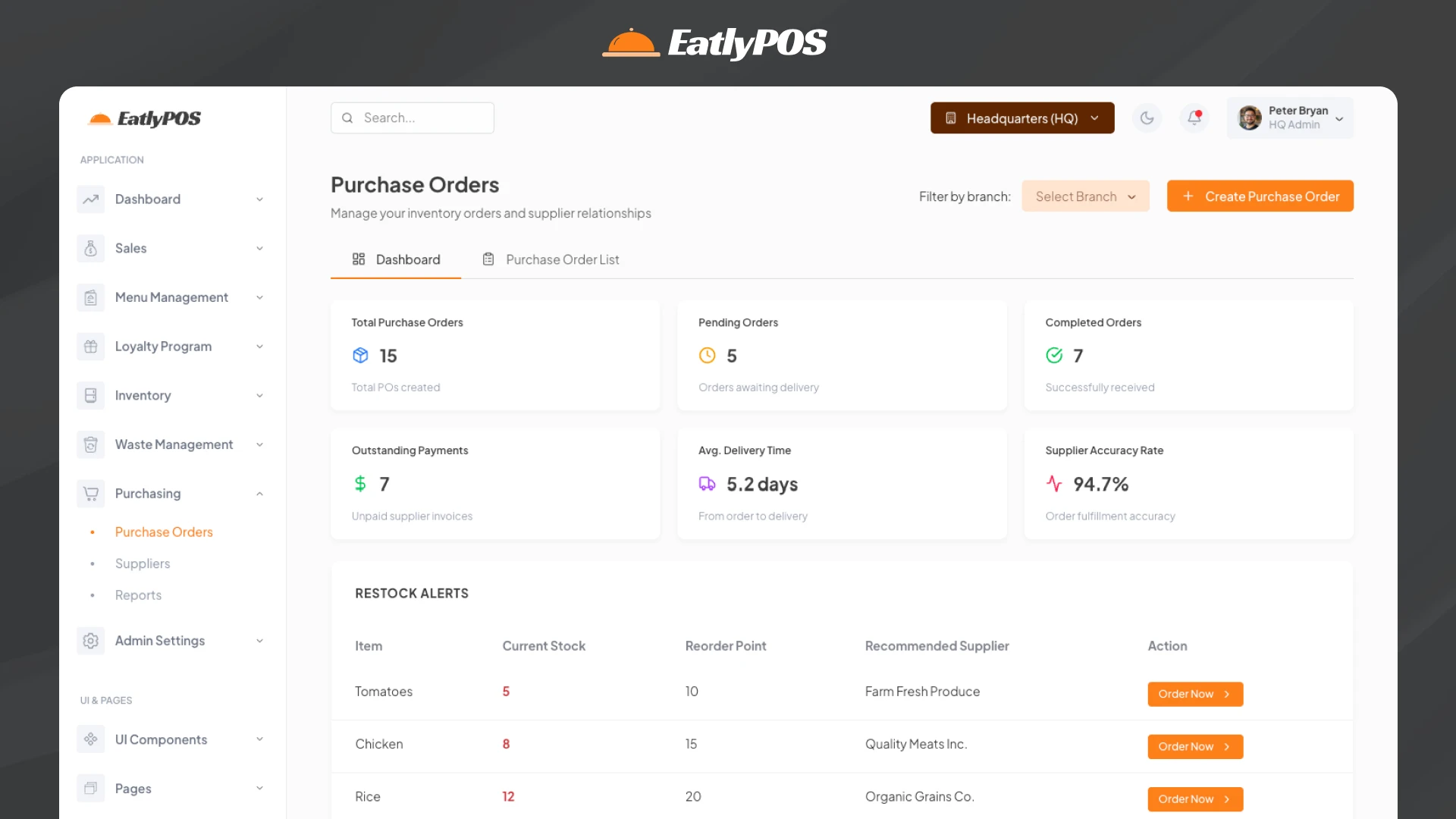Click the clock icon in Pending Orders
This screenshot has height=819, width=1456.
707,355
